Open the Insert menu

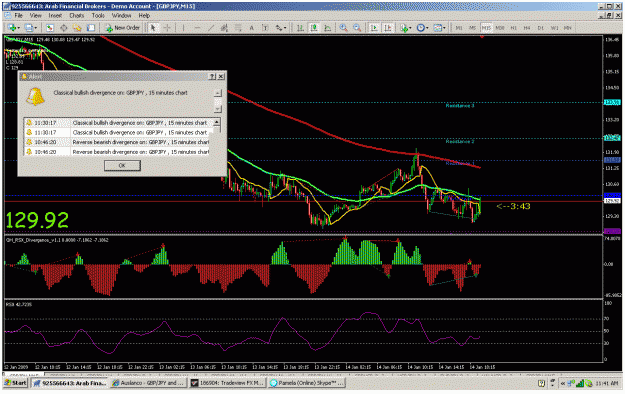click(55, 16)
